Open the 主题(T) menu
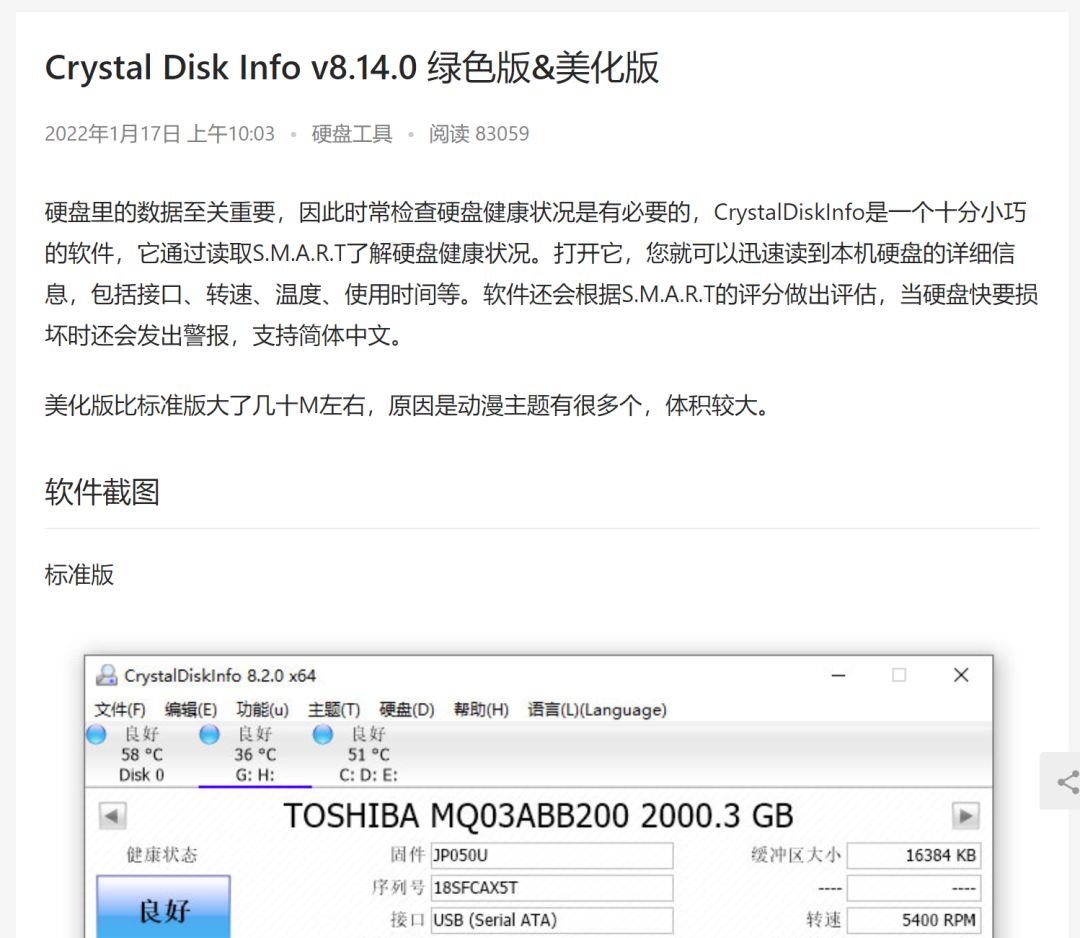 click(334, 709)
